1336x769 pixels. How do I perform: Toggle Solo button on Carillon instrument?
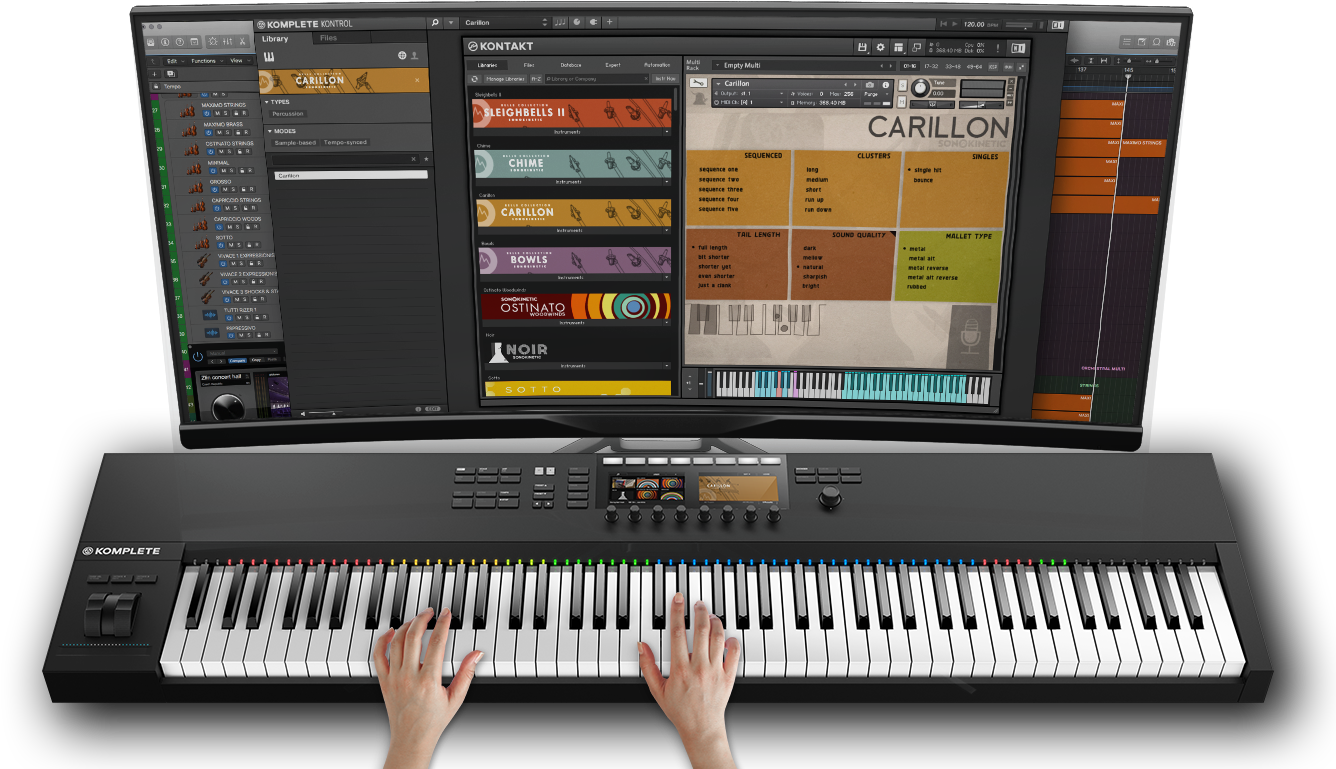tap(903, 84)
